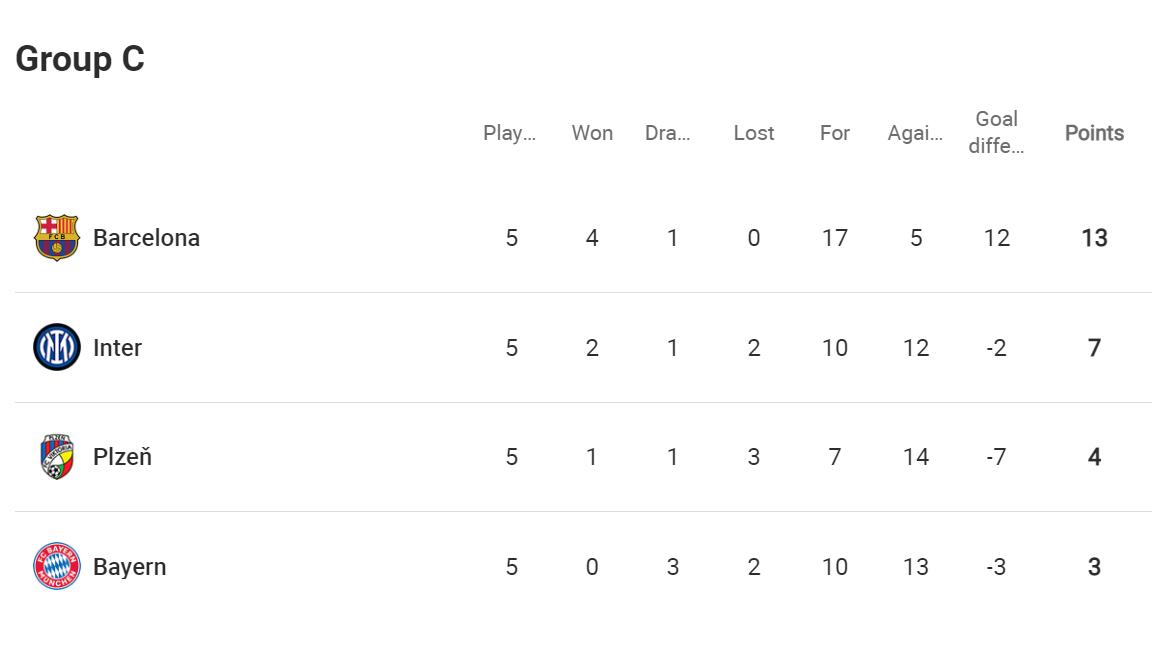Click Inter's -2 goal difference value
1167x654 pixels.
[997, 347]
